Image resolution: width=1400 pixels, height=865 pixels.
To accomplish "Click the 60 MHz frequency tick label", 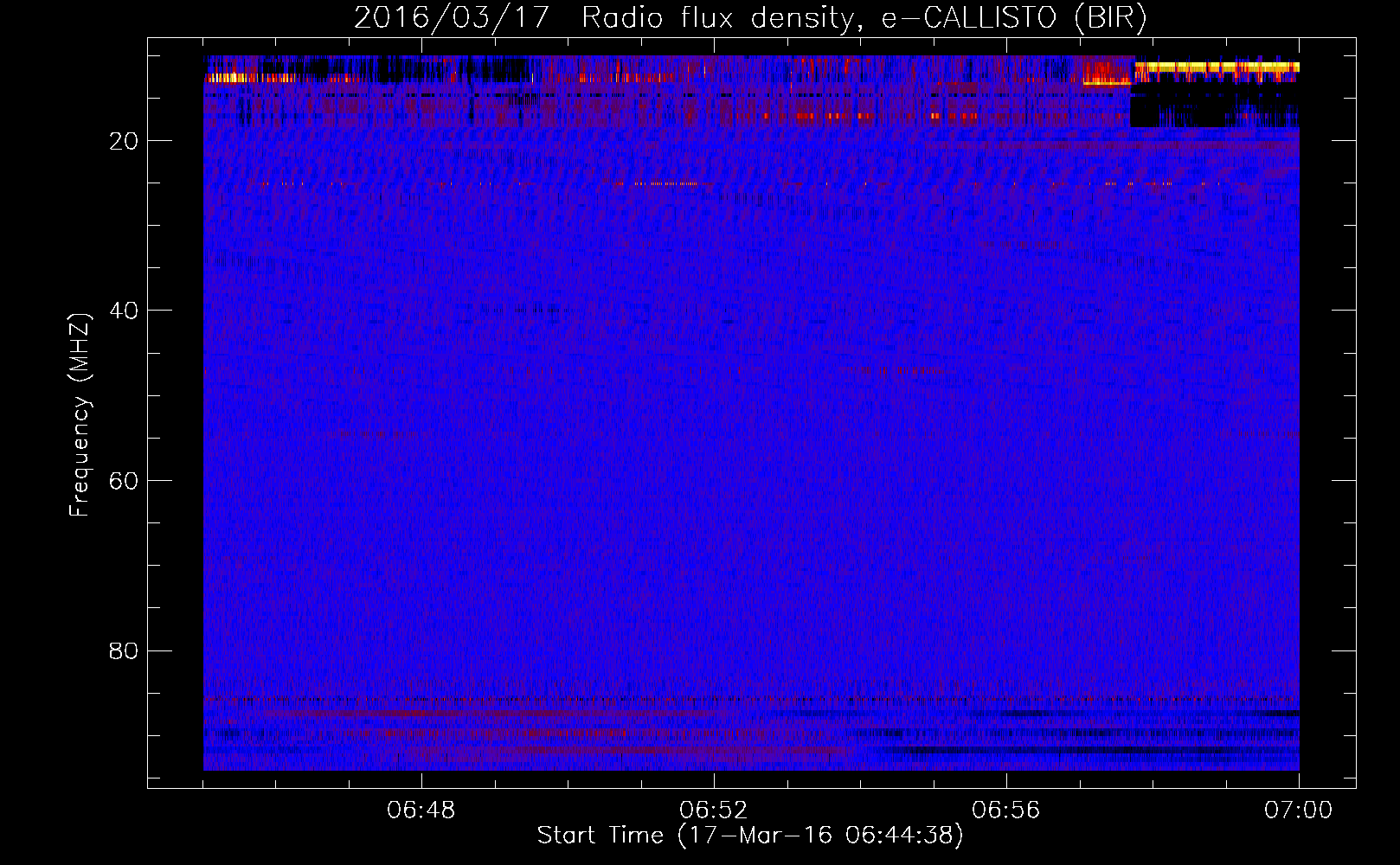I will [x=124, y=481].
